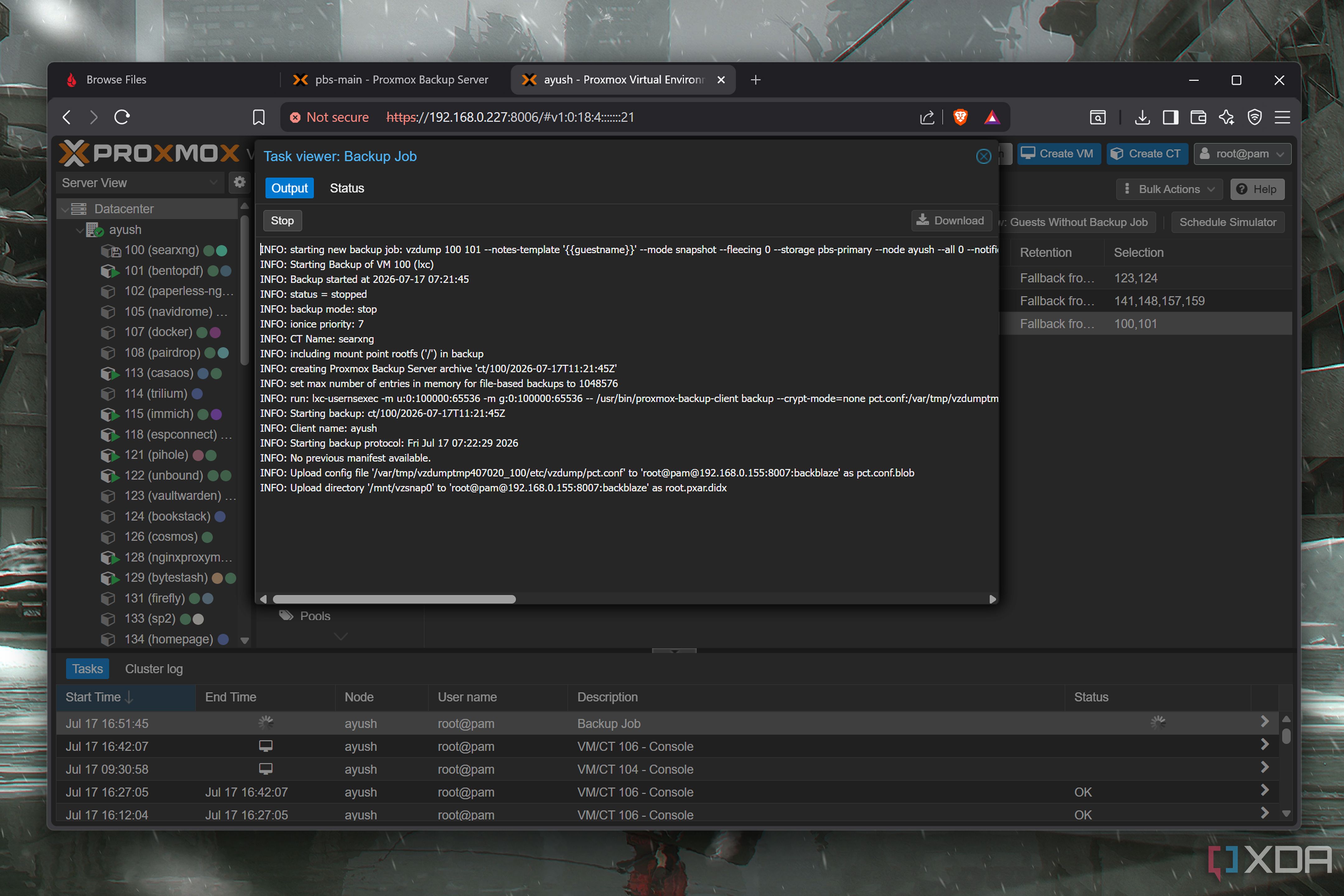Click the resource tree scroll-down arrow

point(245,641)
